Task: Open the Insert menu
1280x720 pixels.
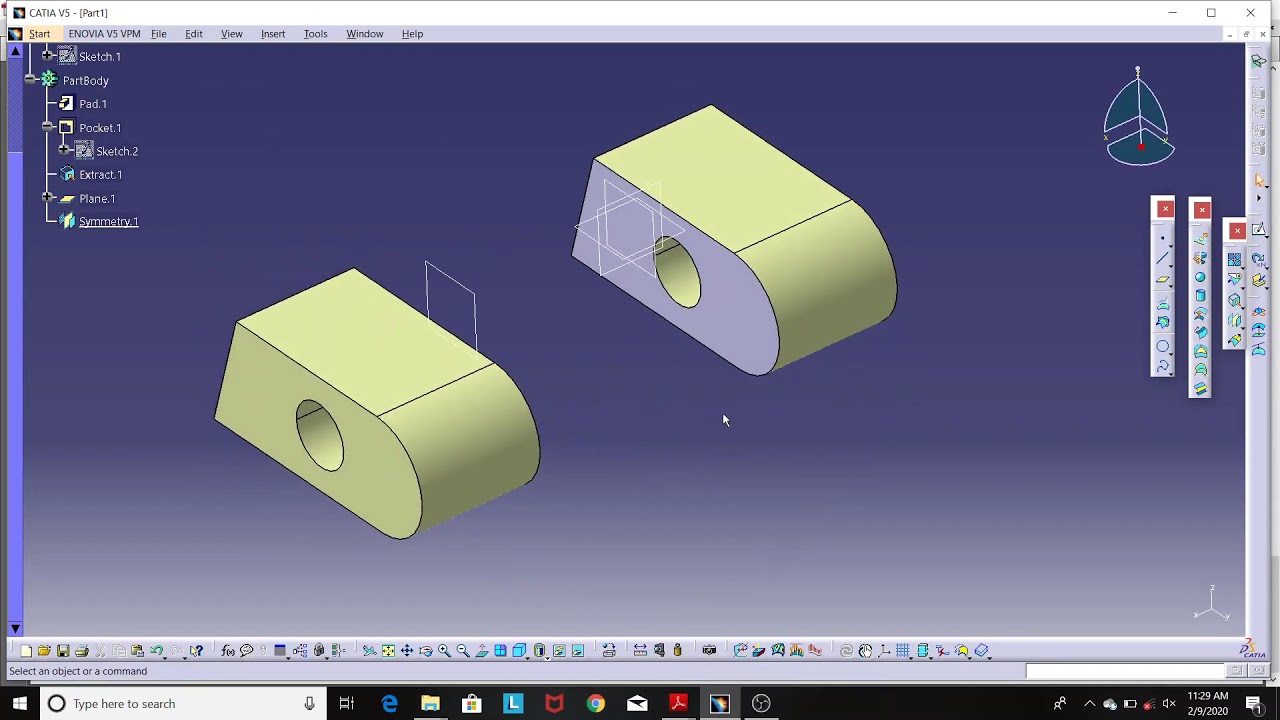Action: (x=273, y=34)
